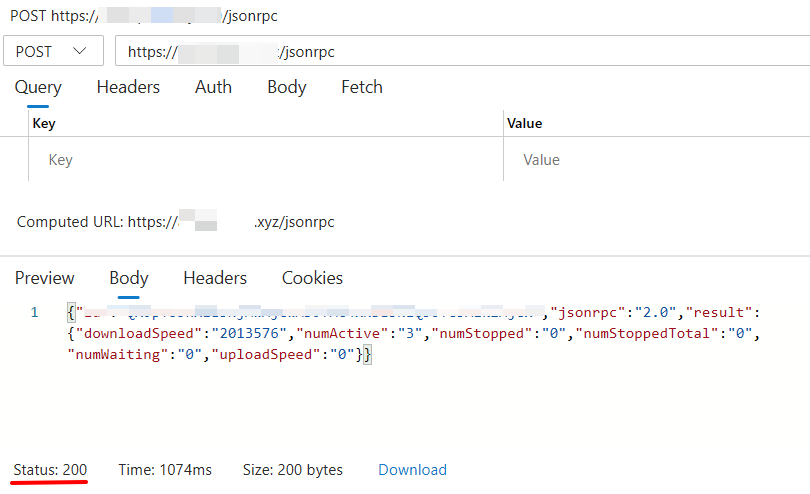Viewport: 810px width, 494px height.
Task: Click the Value column header
Action: click(x=524, y=123)
